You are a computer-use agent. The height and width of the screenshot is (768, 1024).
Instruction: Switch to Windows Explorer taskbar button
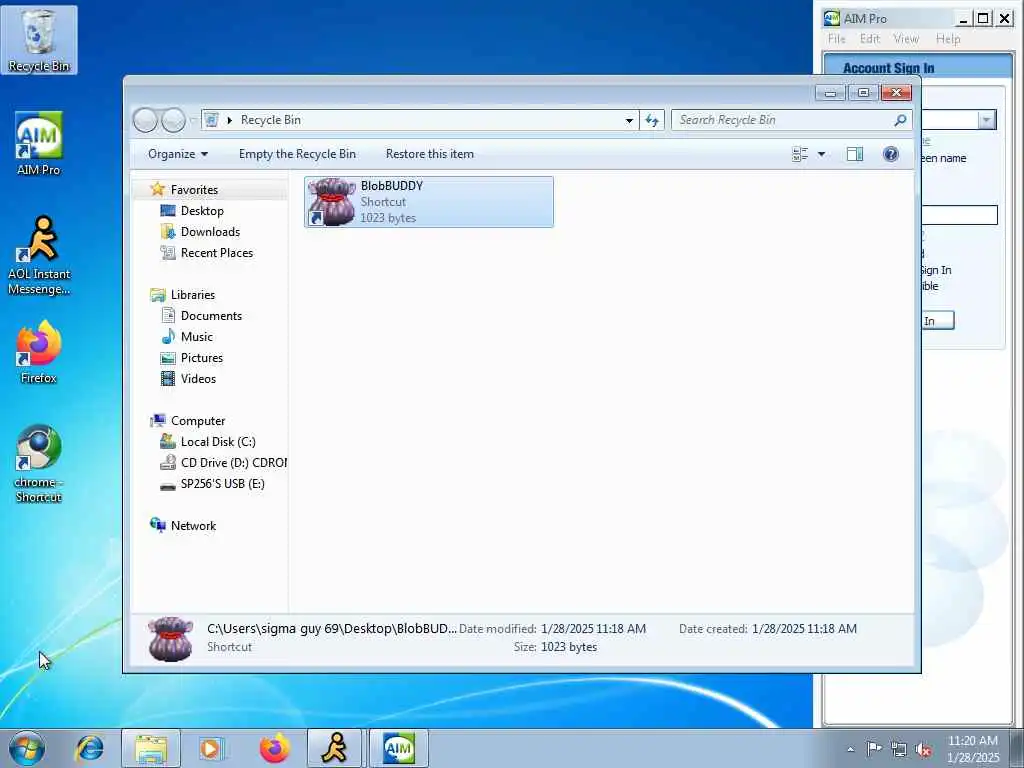coord(151,748)
